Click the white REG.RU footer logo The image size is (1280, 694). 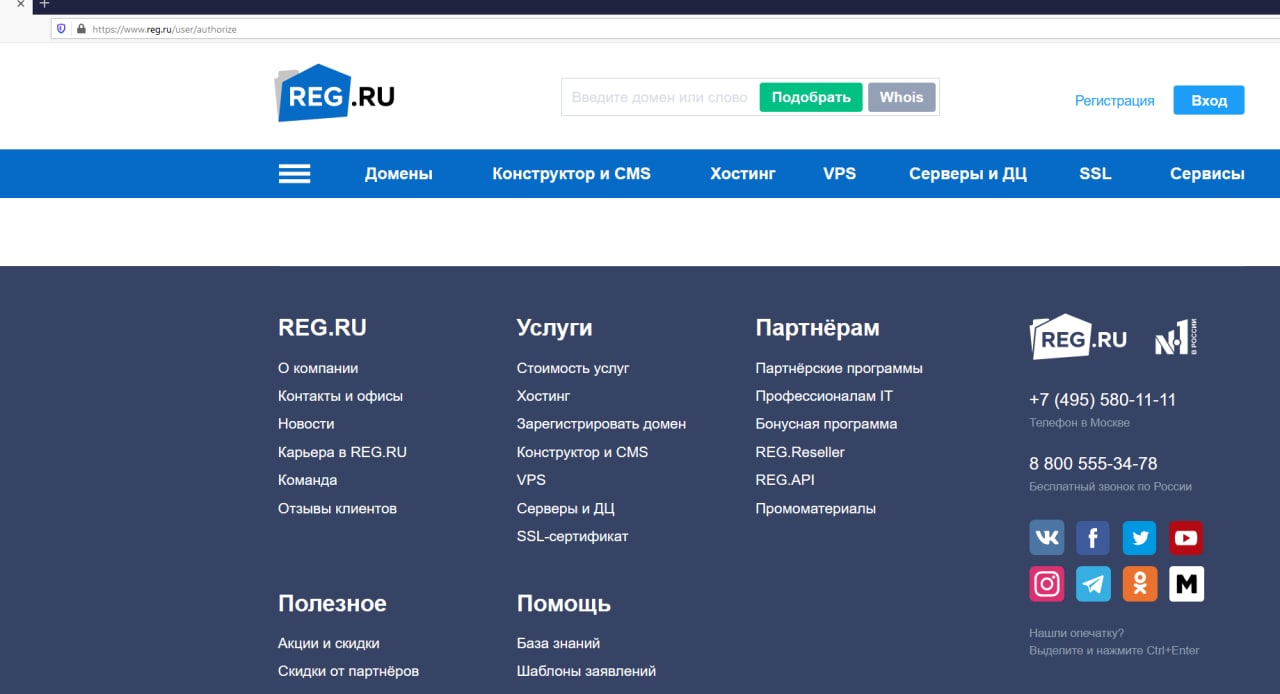[x=1078, y=337]
